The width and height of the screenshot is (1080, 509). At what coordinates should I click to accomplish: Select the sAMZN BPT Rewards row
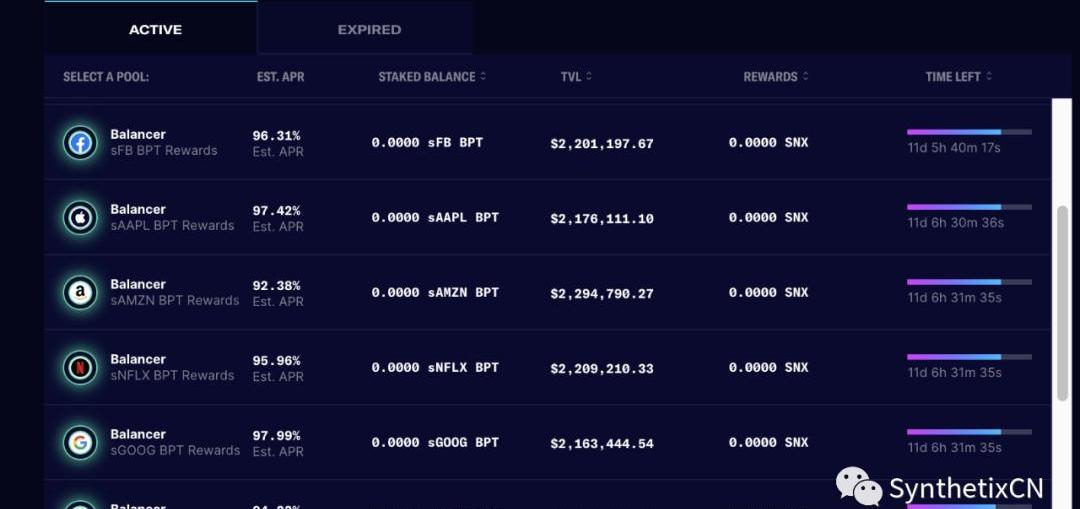point(548,293)
